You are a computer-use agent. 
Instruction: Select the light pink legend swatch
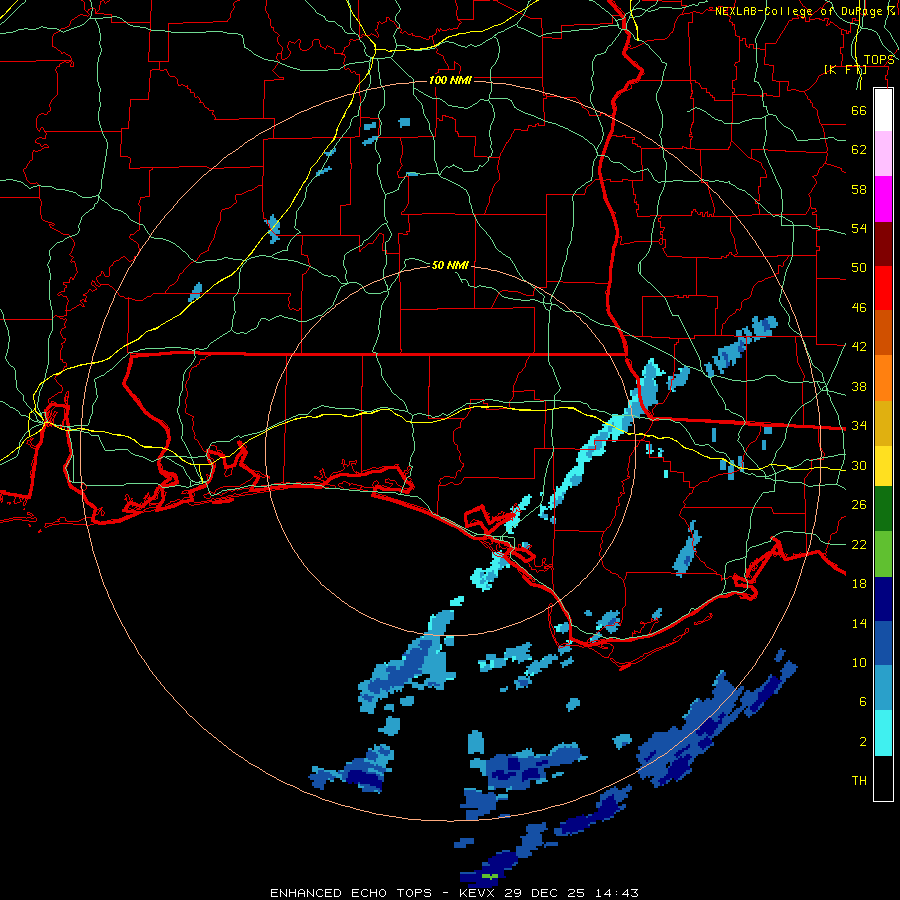(883, 153)
